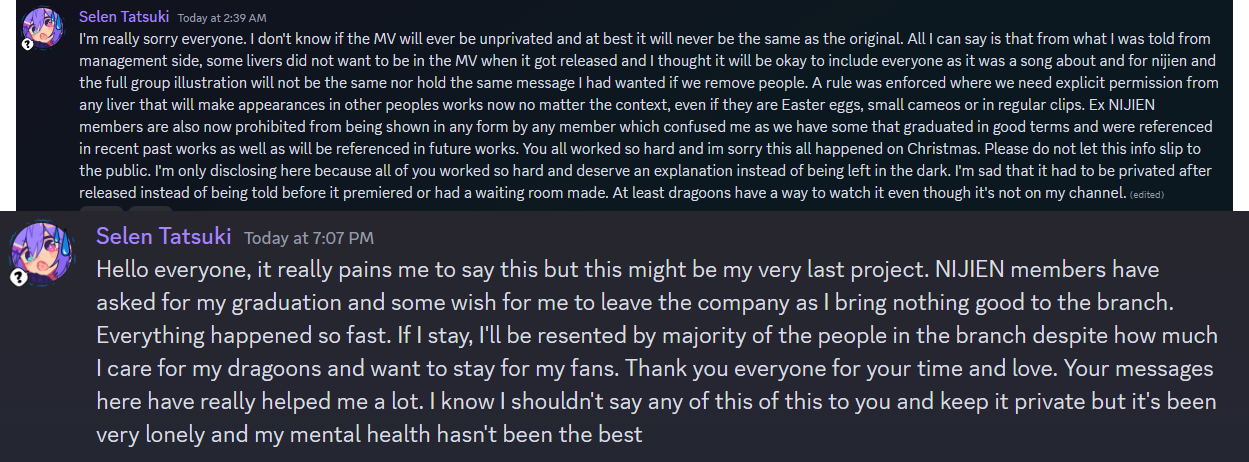Screen dimensions: 1249x462
Task: Click the line starting 'very lonely and my mental health'
Action: pos(369,435)
